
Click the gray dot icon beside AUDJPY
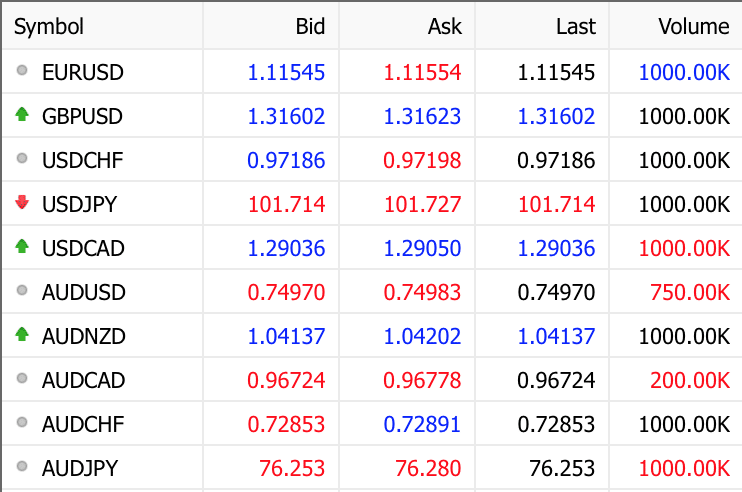pyautogui.click(x=22, y=468)
